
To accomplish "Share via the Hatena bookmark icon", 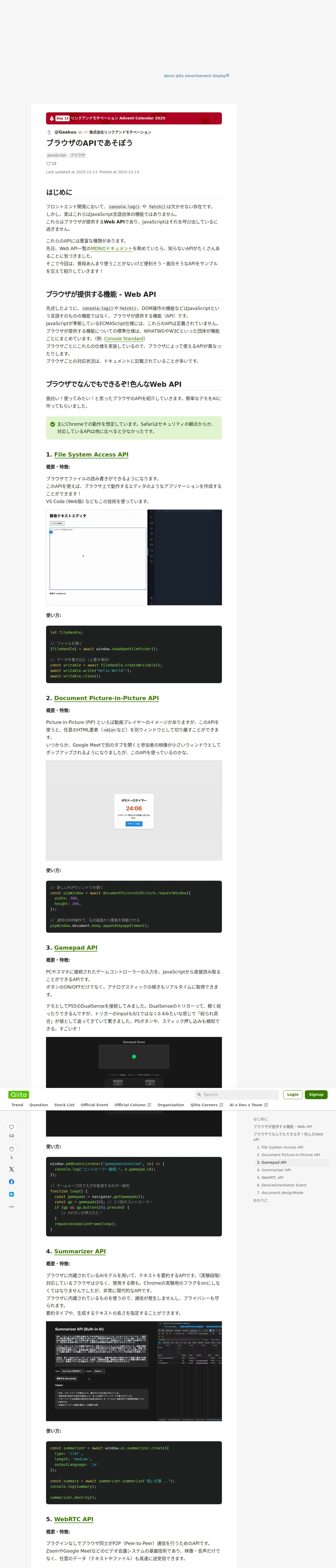I will (x=11, y=1194).
